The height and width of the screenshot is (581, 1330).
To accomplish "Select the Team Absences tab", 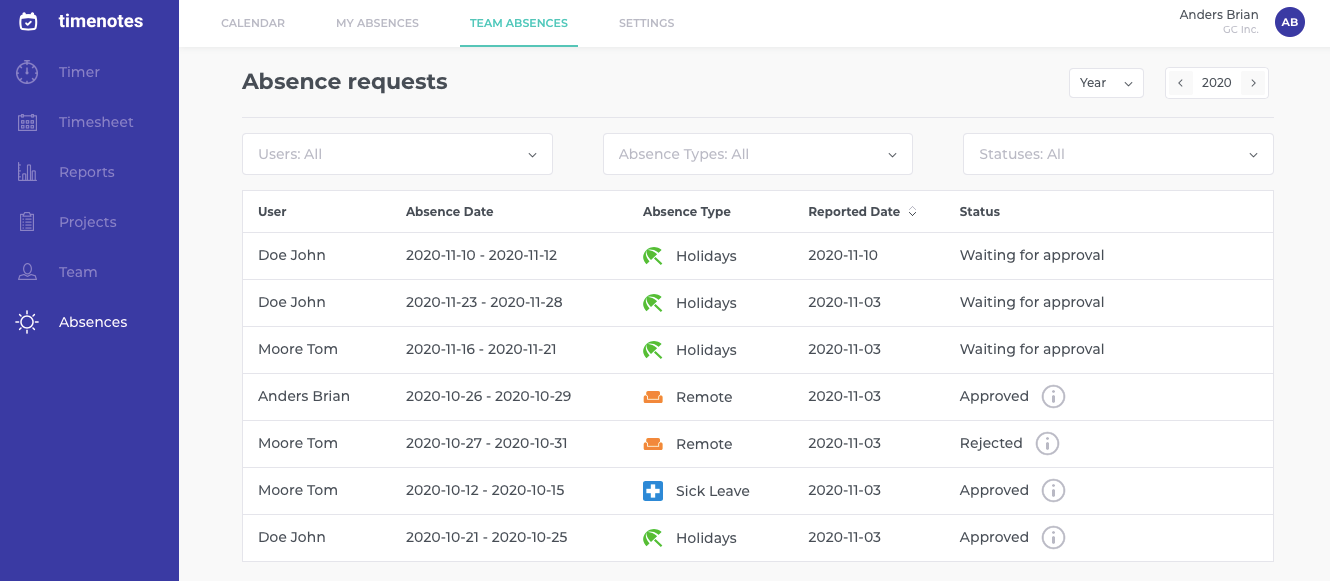I will click(519, 23).
